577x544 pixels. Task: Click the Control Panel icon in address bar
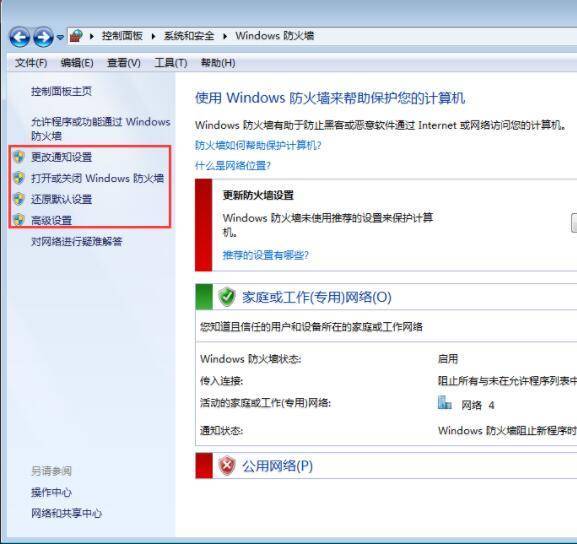pyautogui.click(x=76, y=36)
